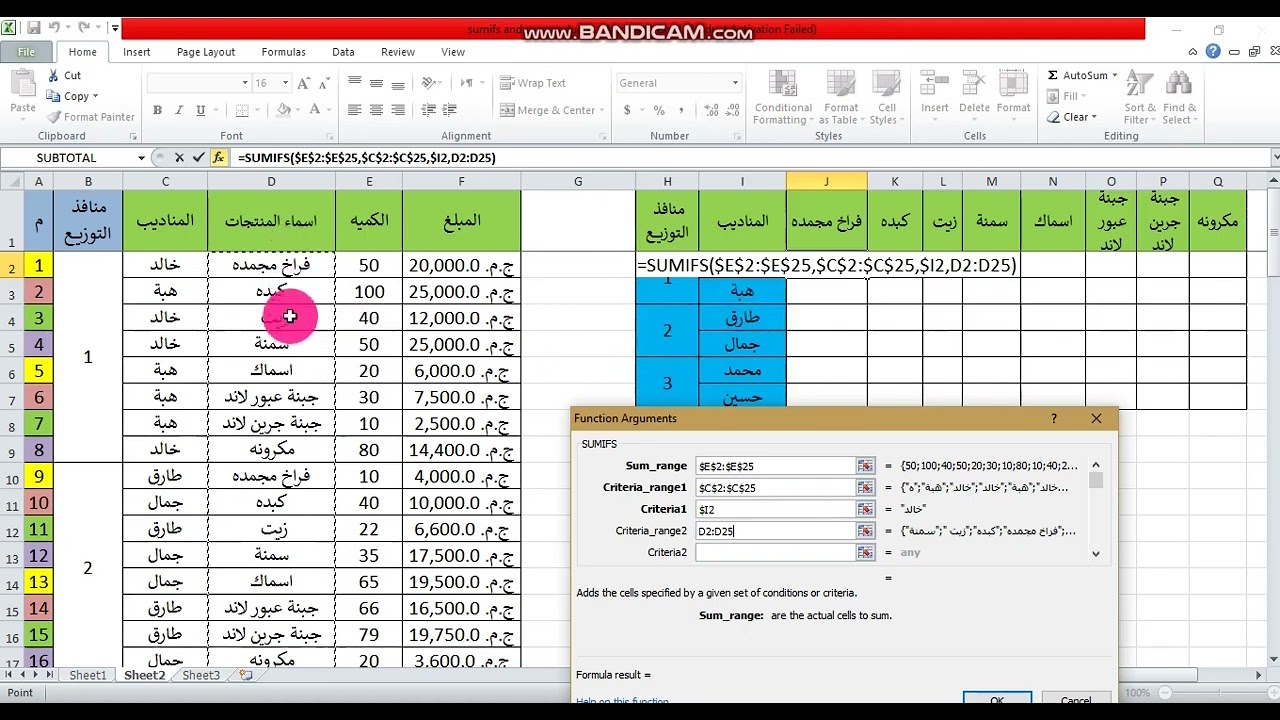The height and width of the screenshot is (720, 1280).
Task: Confirm formula with the checkmark Enter icon
Action: pyautogui.click(x=198, y=157)
